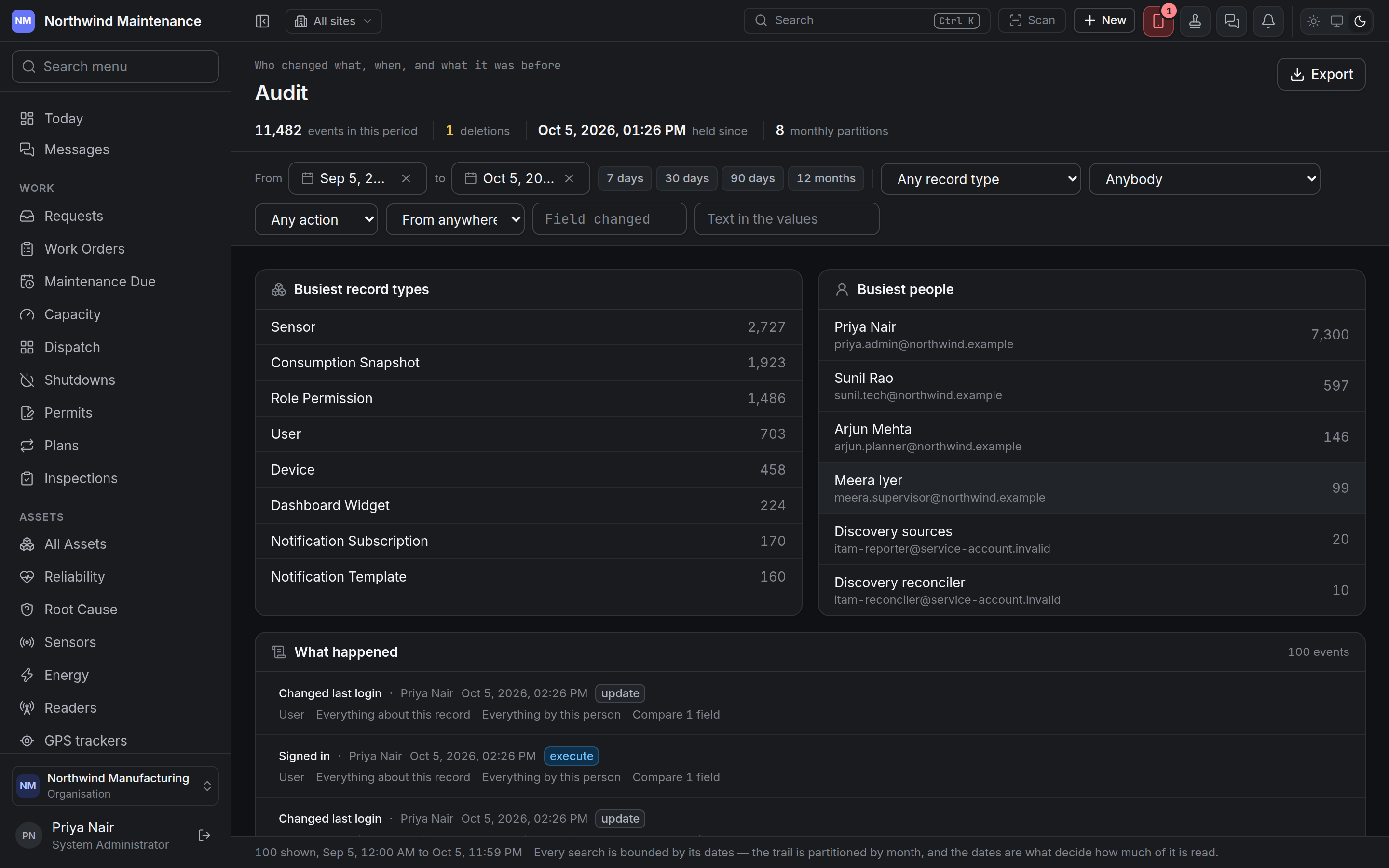
Task: Click the Scan button
Action: pyautogui.click(x=1032, y=20)
